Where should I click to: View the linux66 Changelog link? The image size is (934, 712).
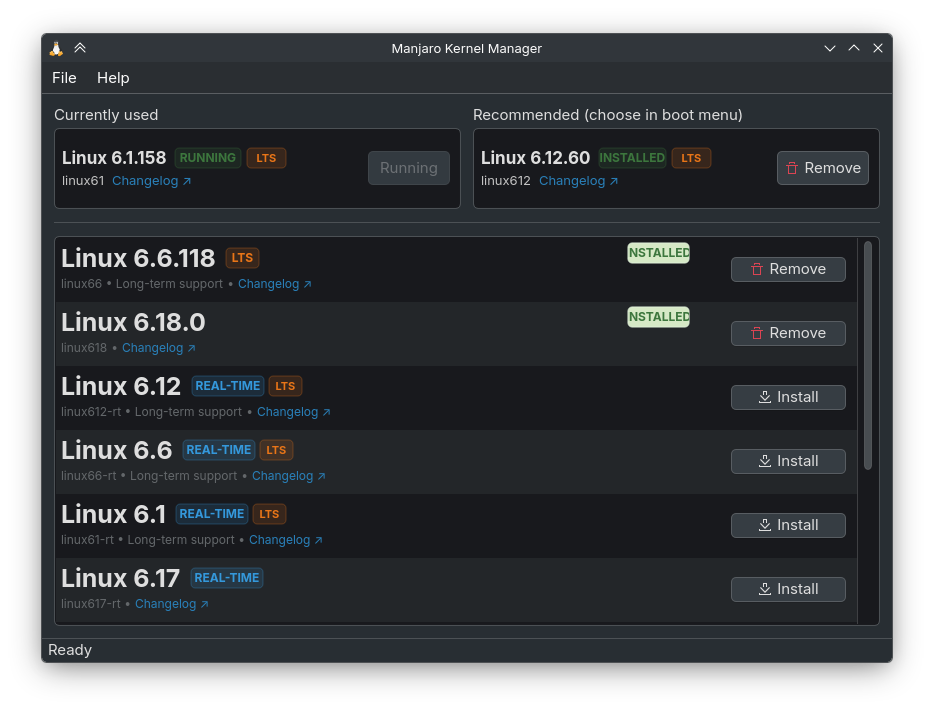[x=274, y=284]
